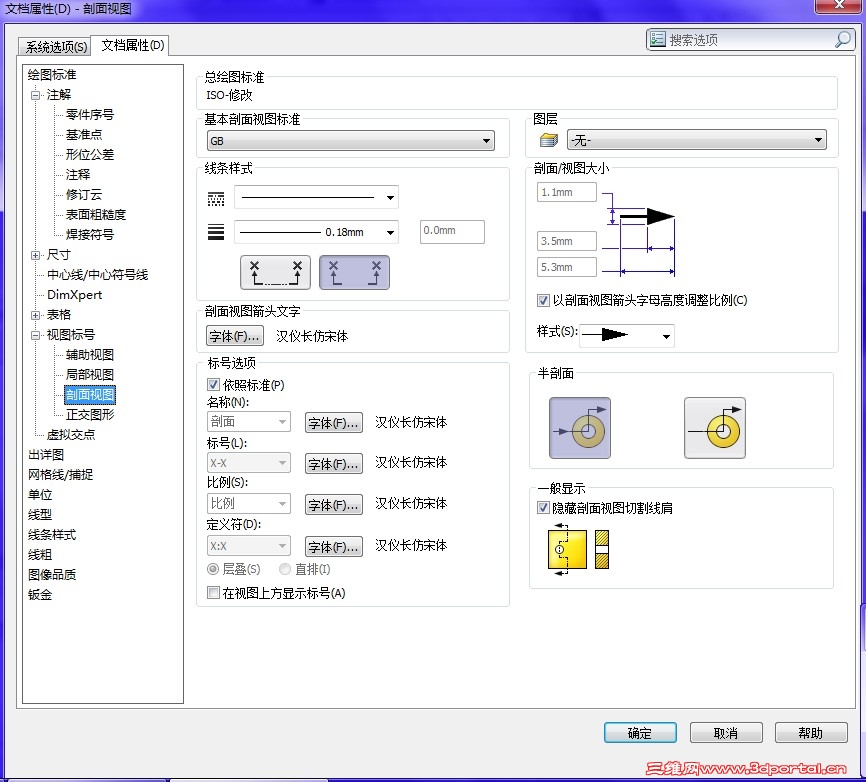Switch to the 文档属性 tab
Image resolution: width=866 pixels, height=782 pixels.
[x=131, y=45]
